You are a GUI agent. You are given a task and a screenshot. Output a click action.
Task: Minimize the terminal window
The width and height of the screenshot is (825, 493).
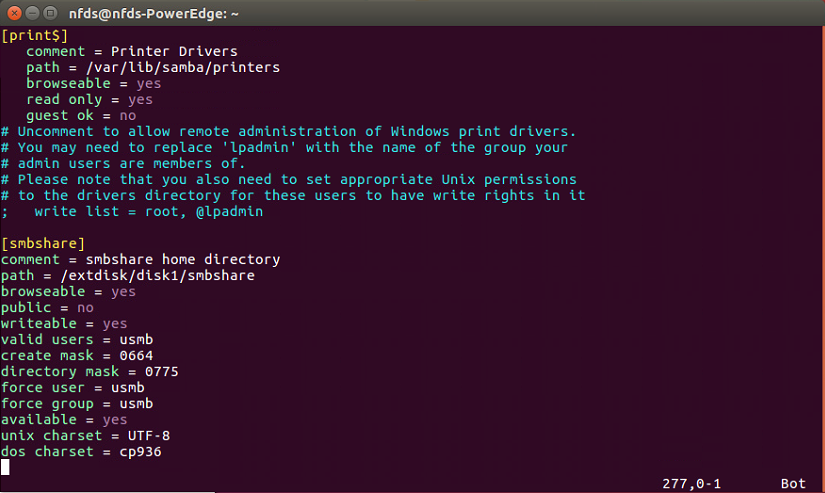point(32,13)
